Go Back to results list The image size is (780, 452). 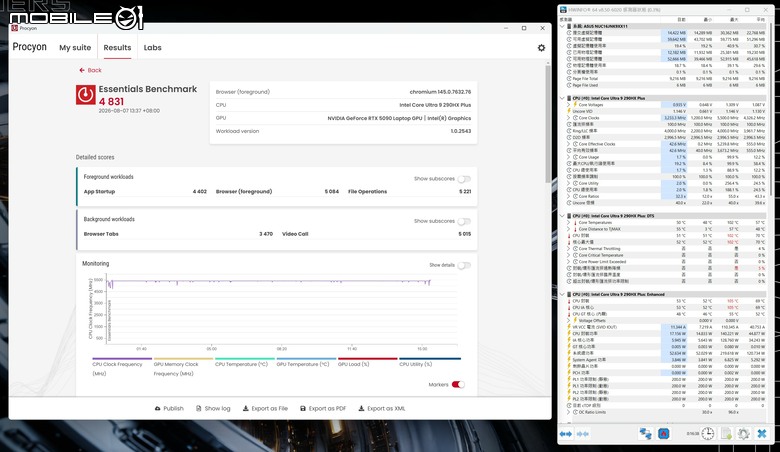tap(90, 71)
